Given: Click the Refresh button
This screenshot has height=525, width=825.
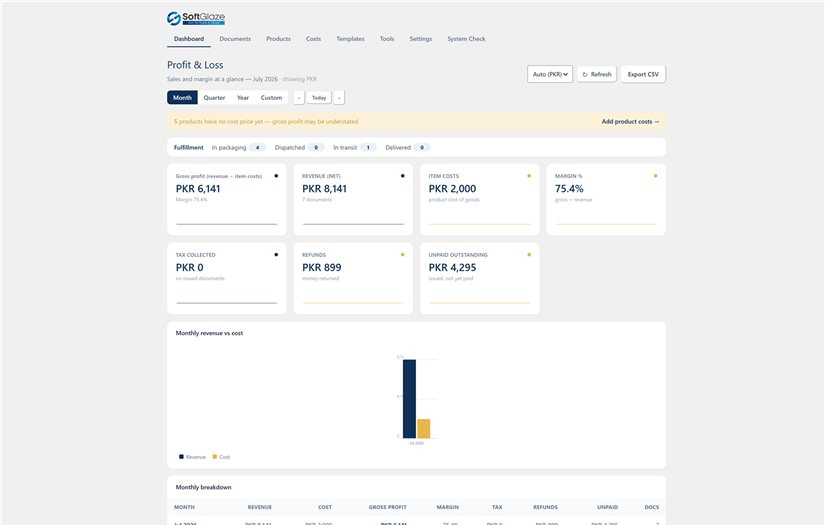Looking at the screenshot, I should point(597,74).
